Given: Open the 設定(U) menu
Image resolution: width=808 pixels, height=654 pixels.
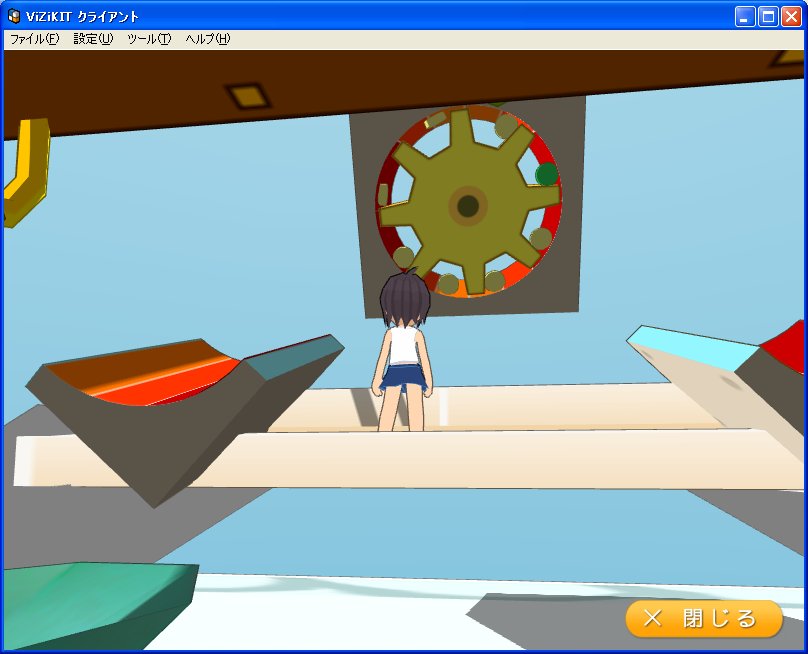Looking at the screenshot, I should (93, 39).
